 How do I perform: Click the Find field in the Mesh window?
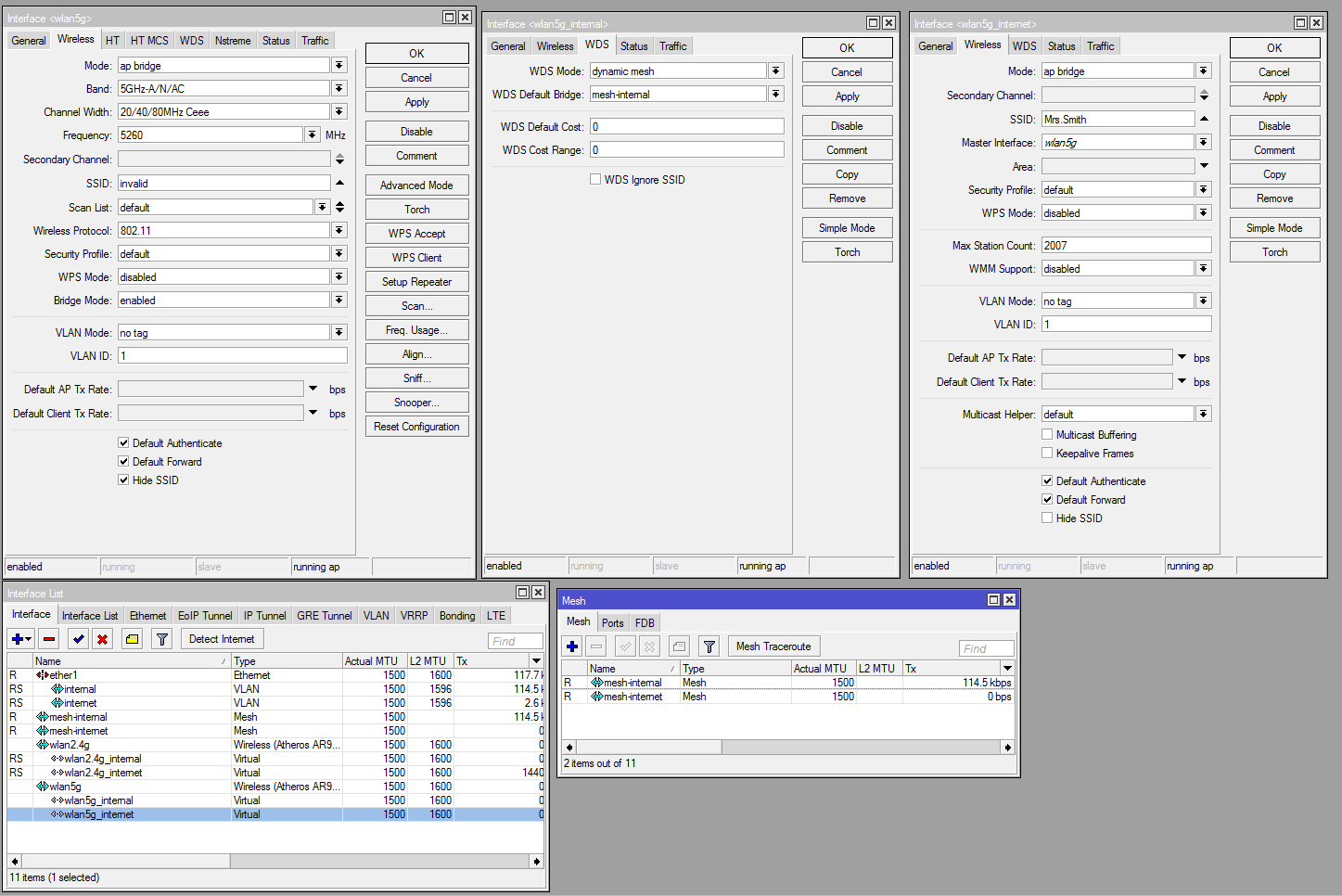pyautogui.click(x=986, y=647)
